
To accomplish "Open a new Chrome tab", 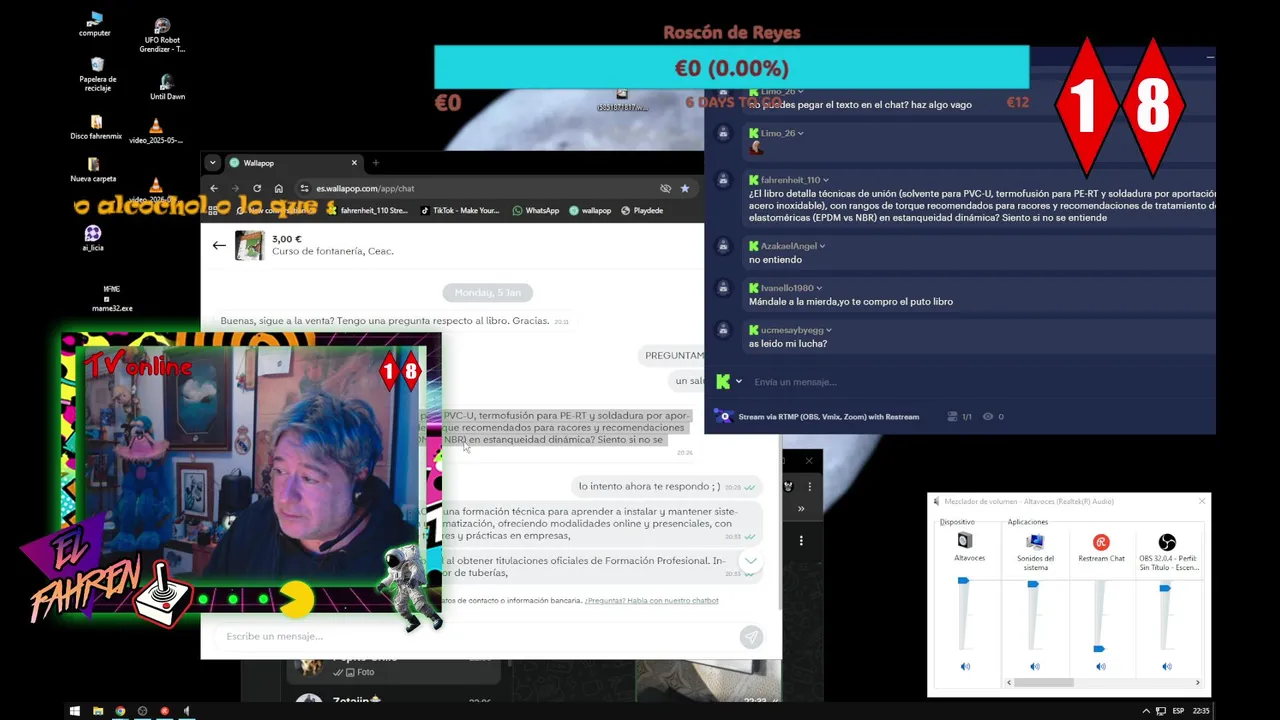I will (376, 163).
